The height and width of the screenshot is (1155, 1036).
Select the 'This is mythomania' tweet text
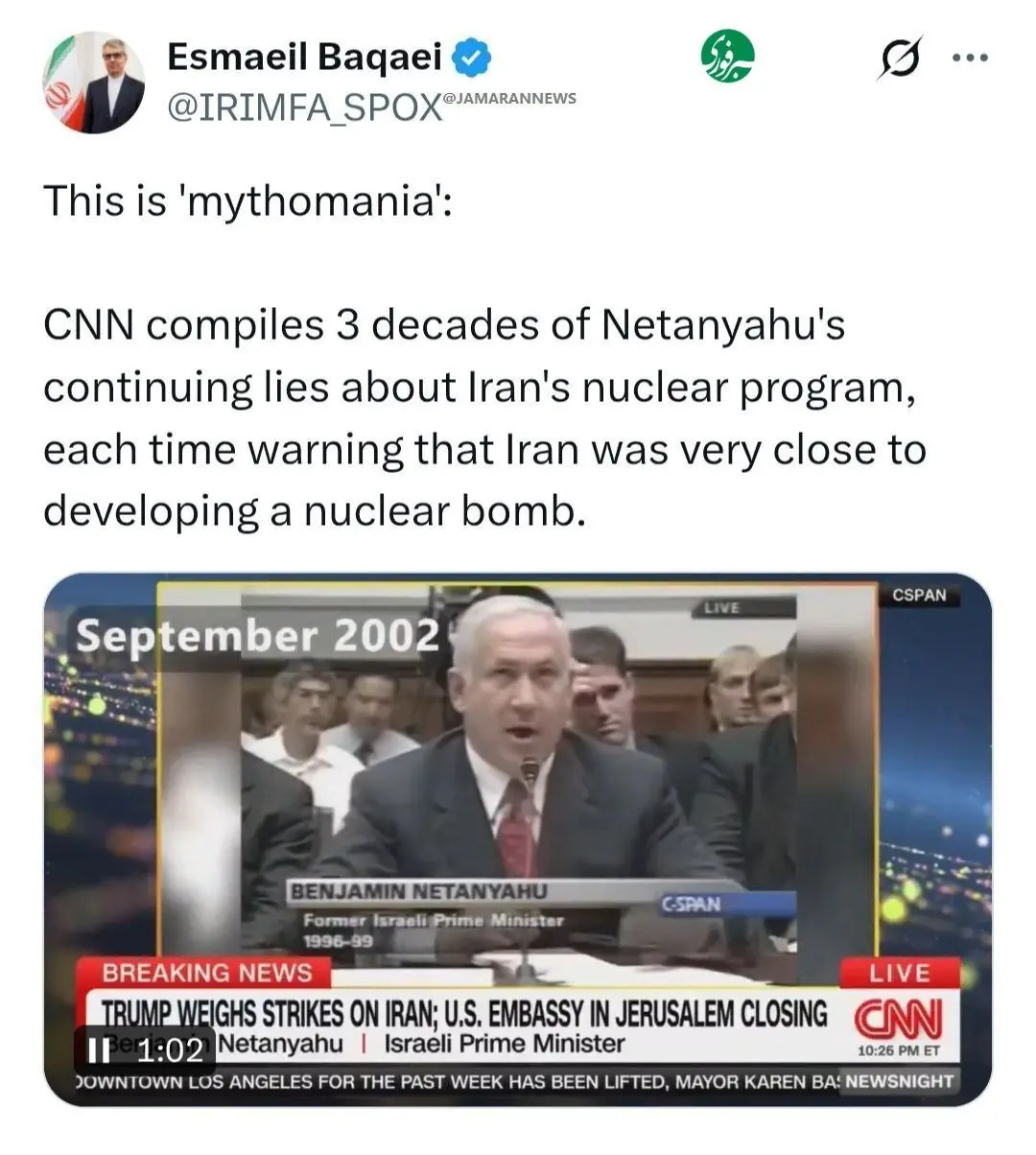click(247, 200)
